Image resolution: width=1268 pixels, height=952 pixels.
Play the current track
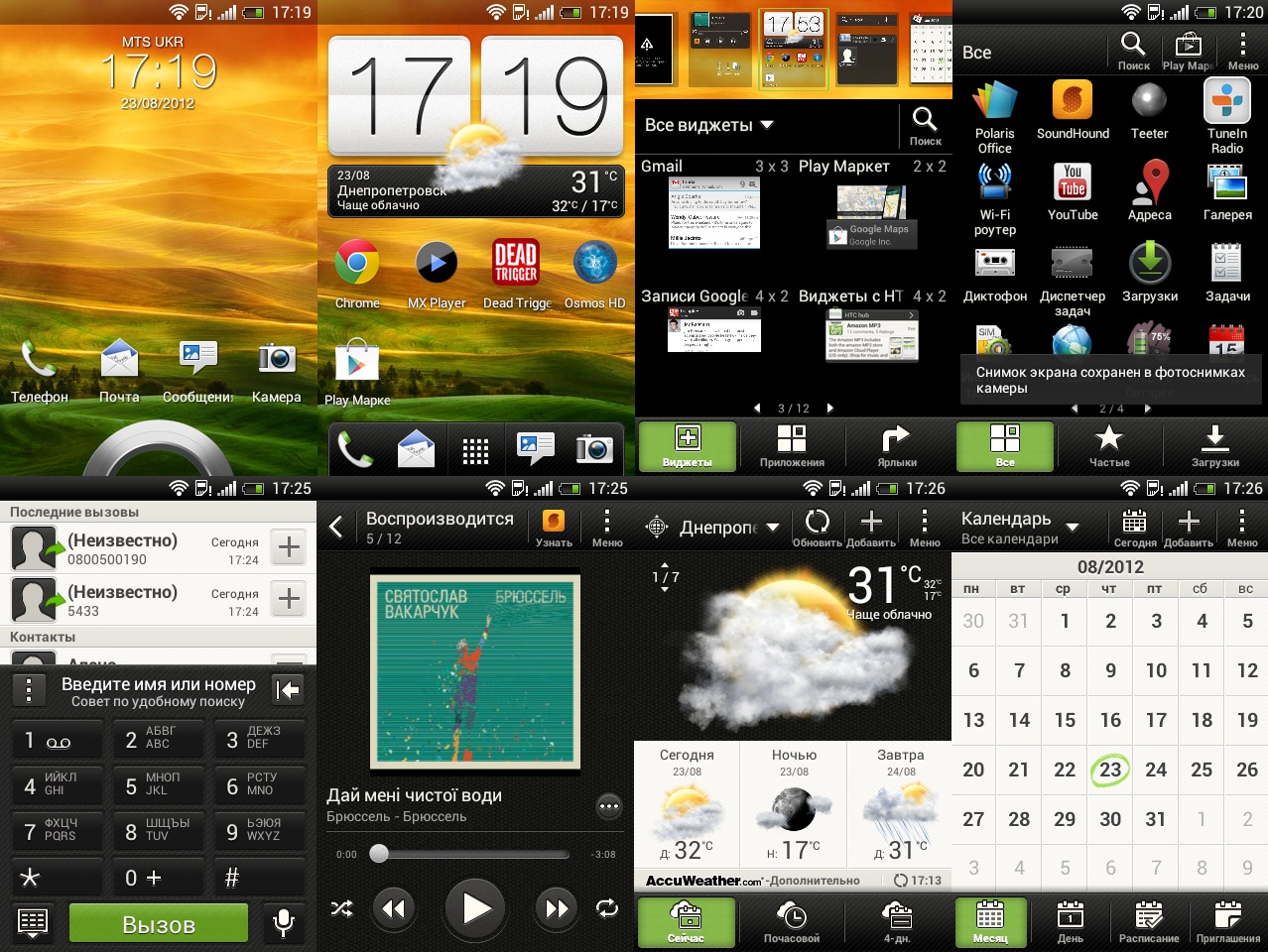475,907
